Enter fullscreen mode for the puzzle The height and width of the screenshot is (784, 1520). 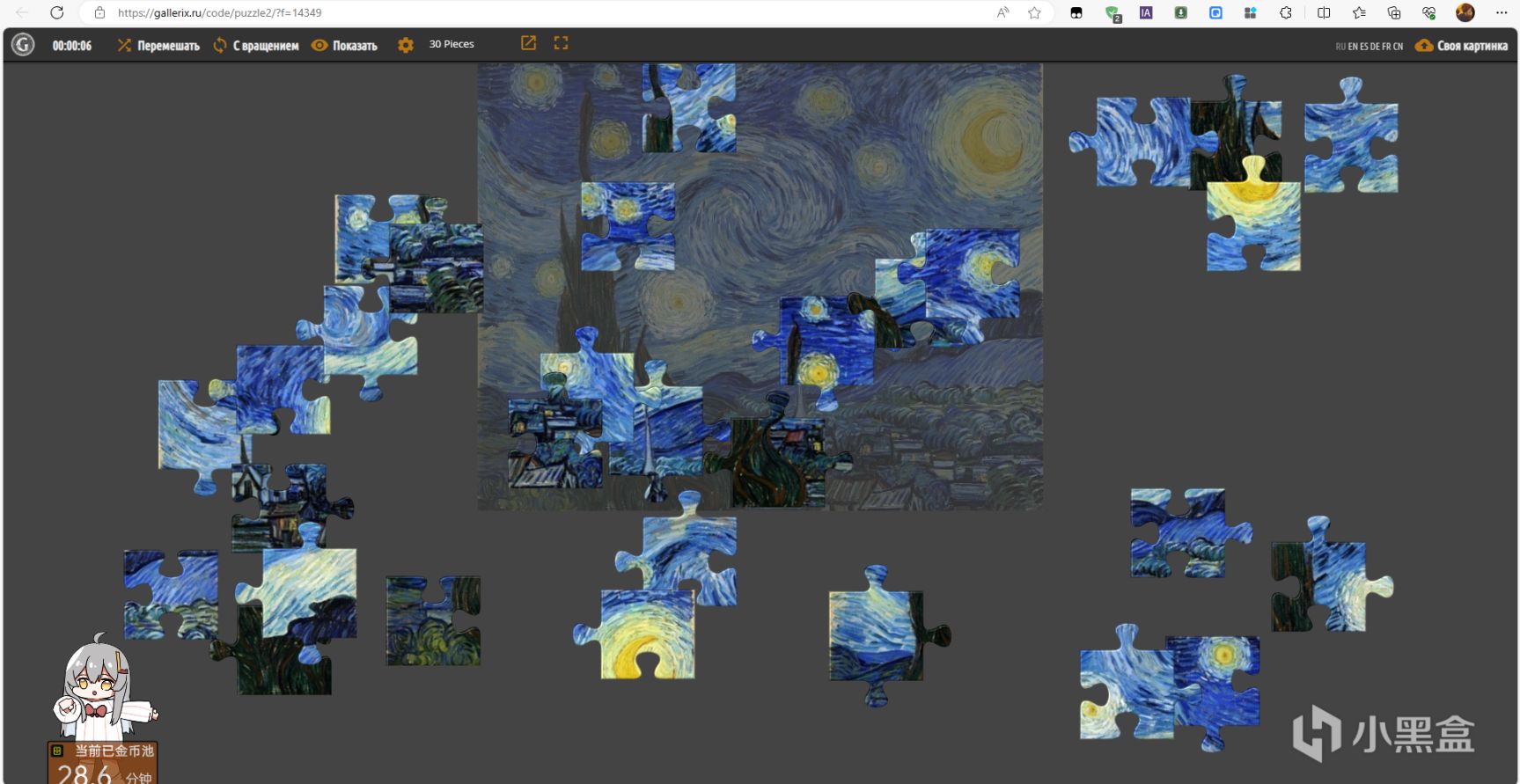(x=561, y=43)
